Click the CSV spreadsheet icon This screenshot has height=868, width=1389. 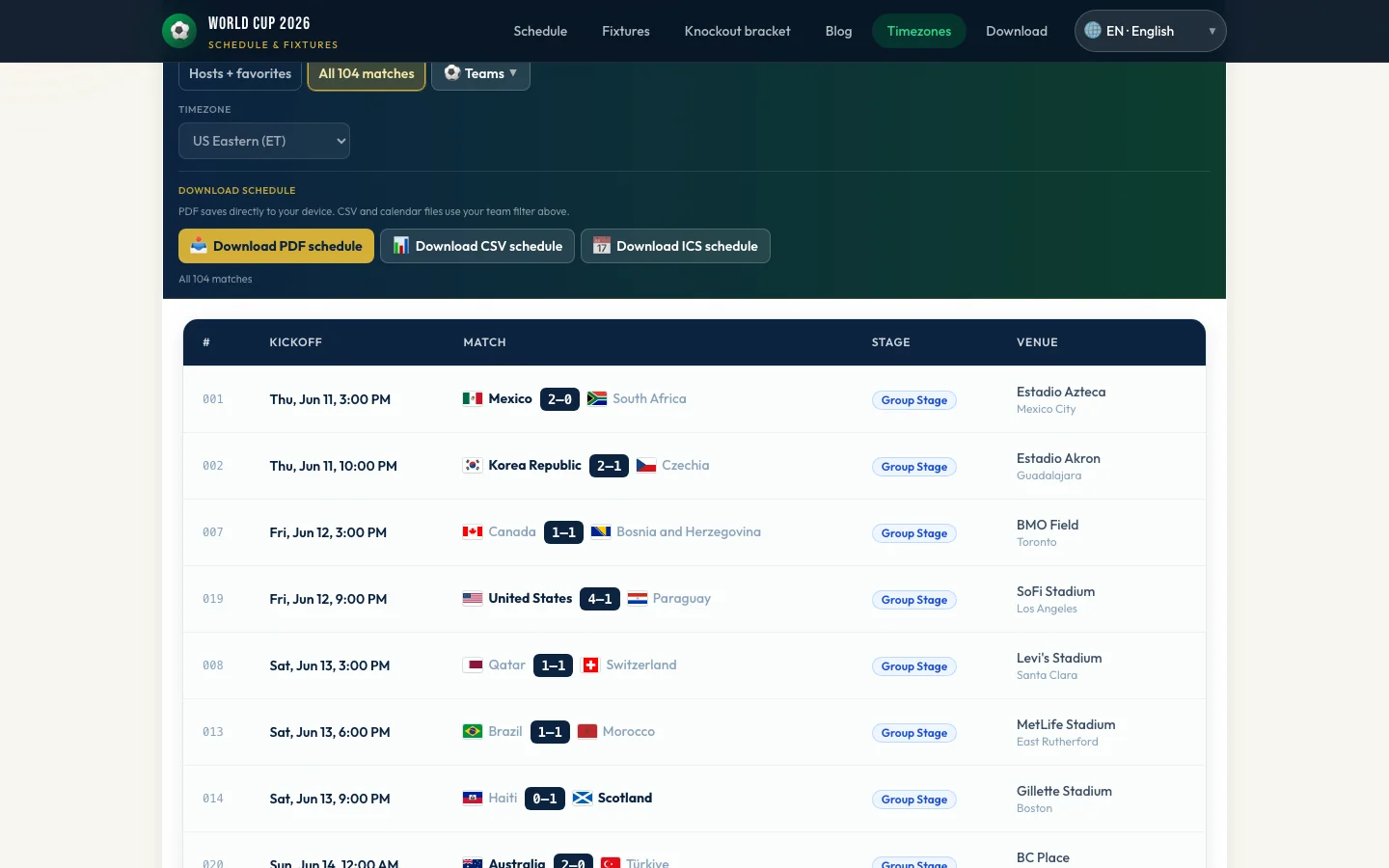pyautogui.click(x=401, y=246)
